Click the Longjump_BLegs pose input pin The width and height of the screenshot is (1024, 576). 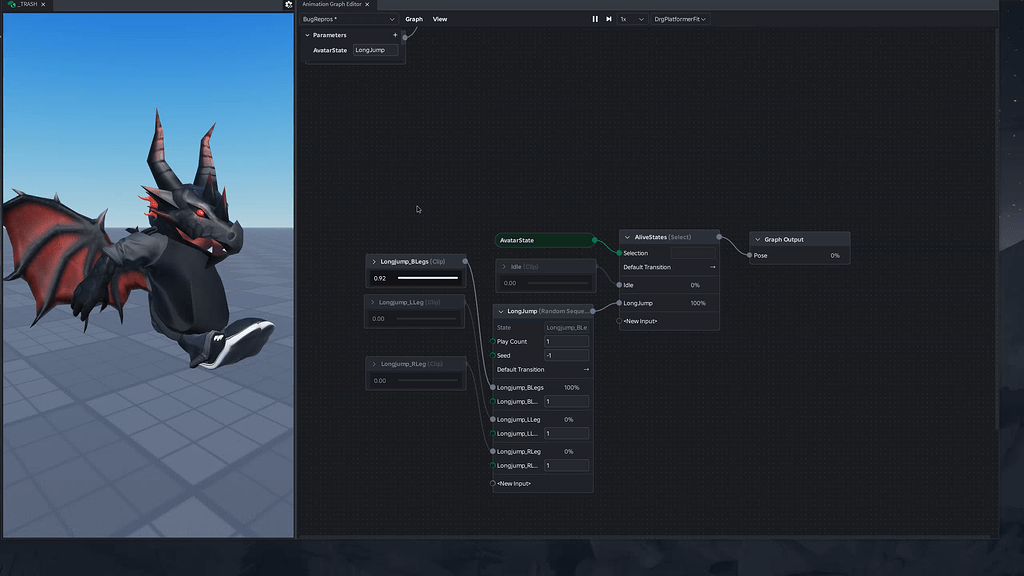[492, 387]
